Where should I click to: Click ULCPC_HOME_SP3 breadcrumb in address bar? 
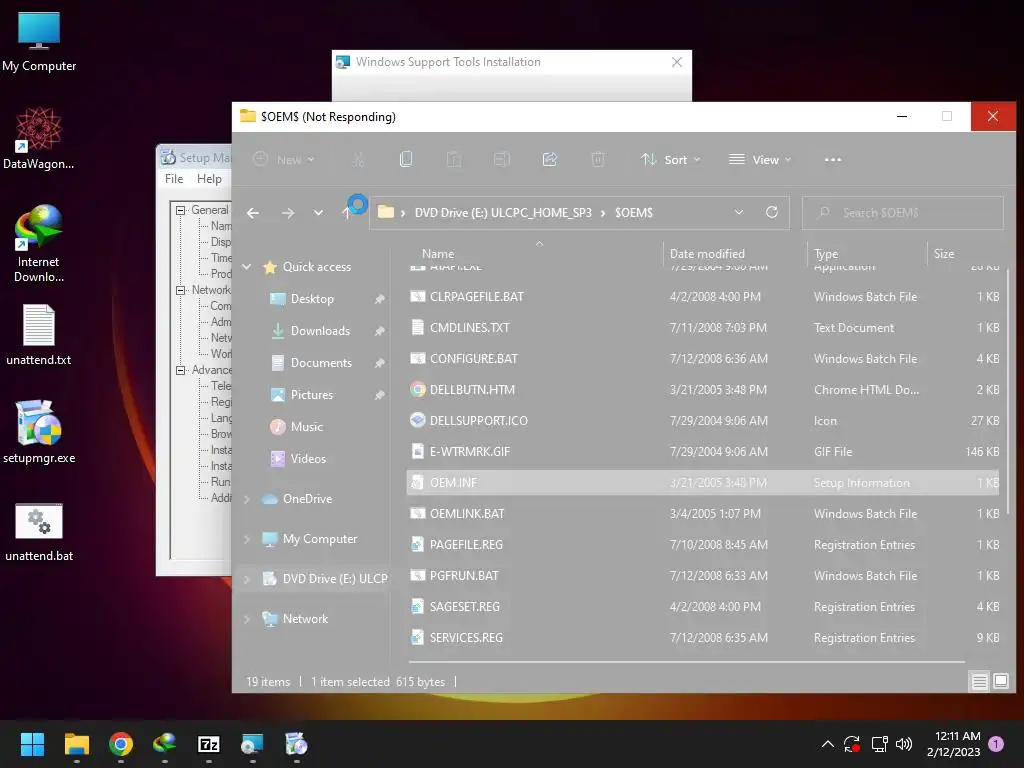(503, 213)
